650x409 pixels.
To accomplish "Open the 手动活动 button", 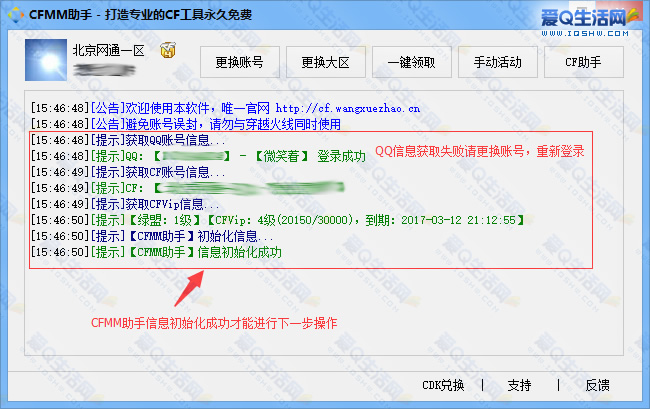I will click(x=497, y=62).
